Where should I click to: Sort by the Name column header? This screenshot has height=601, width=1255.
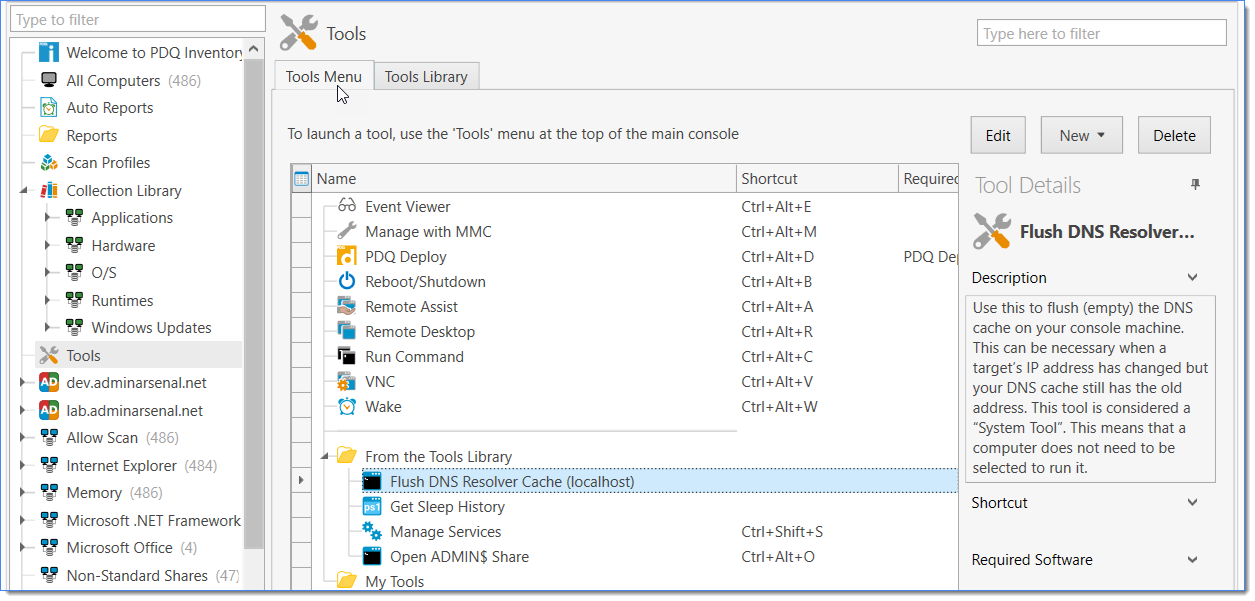tap(524, 179)
